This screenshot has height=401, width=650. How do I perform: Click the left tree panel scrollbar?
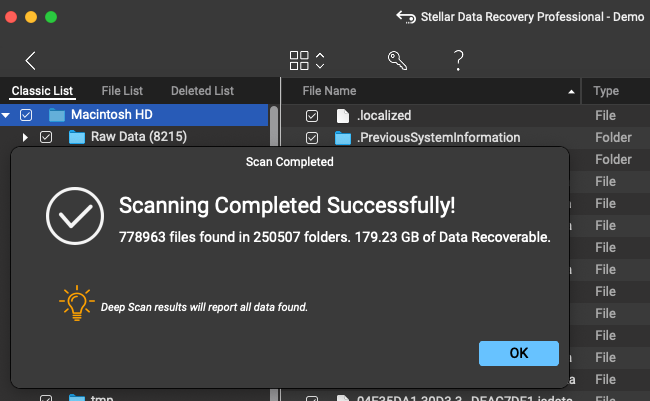coord(274,126)
